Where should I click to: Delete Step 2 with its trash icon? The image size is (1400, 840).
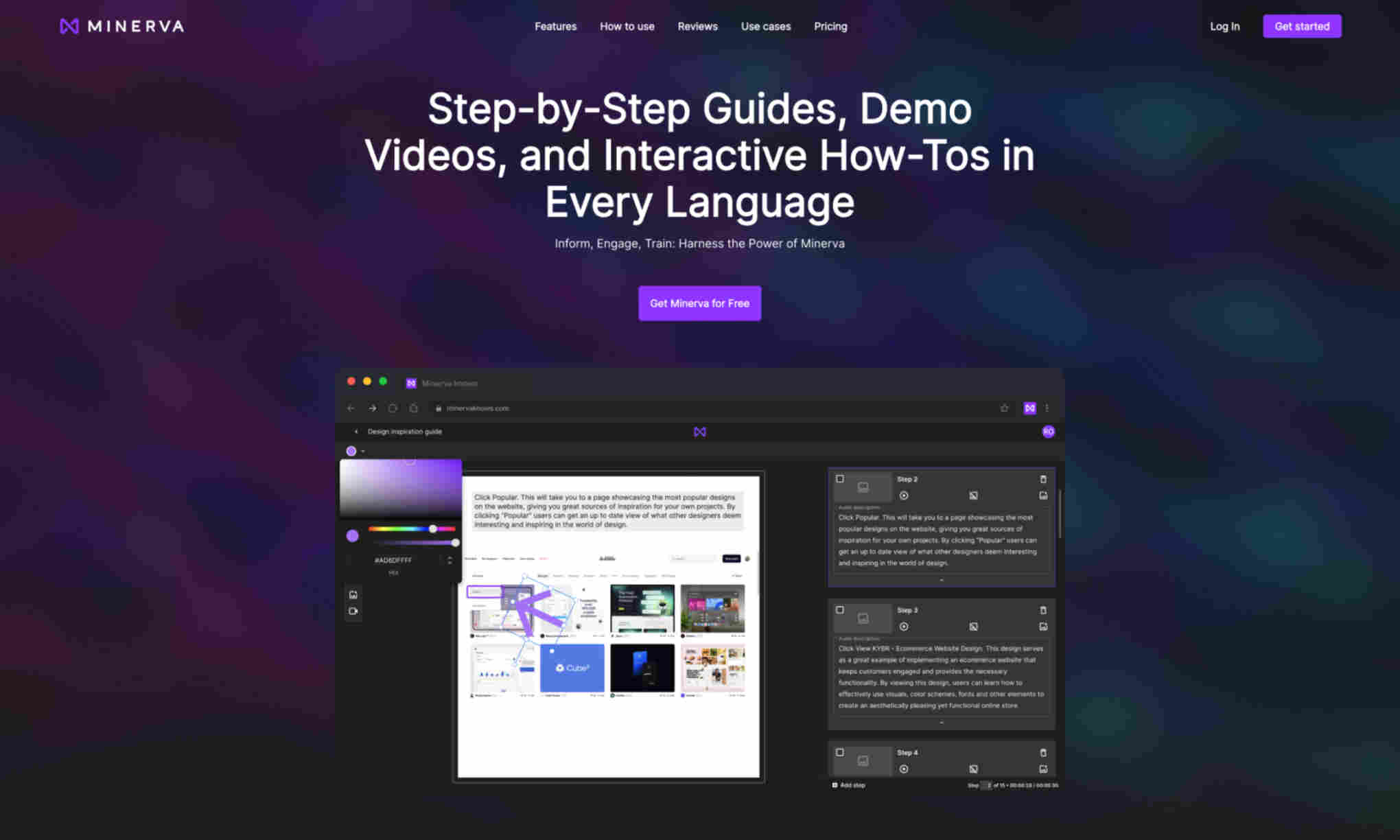1043,479
